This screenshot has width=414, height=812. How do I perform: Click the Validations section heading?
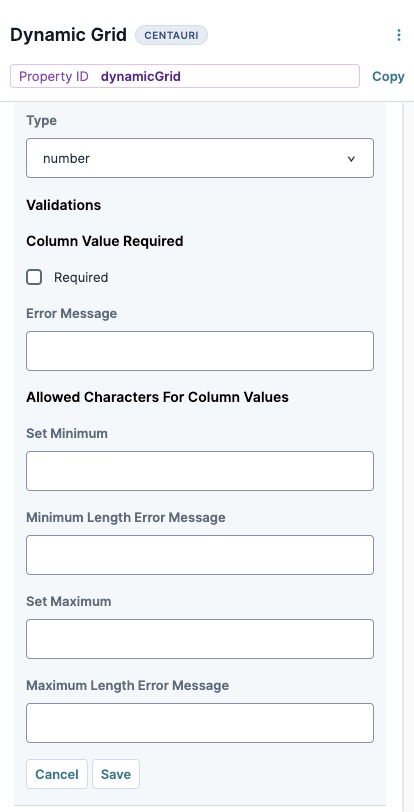(x=64, y=205)
